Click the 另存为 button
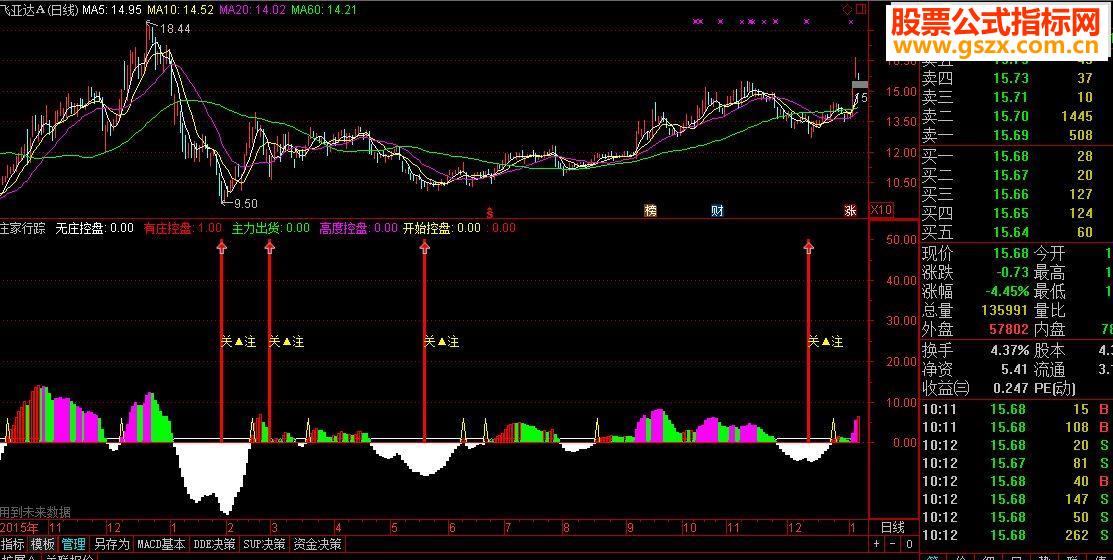1113x560 pixels. click(x=112, y=544)
